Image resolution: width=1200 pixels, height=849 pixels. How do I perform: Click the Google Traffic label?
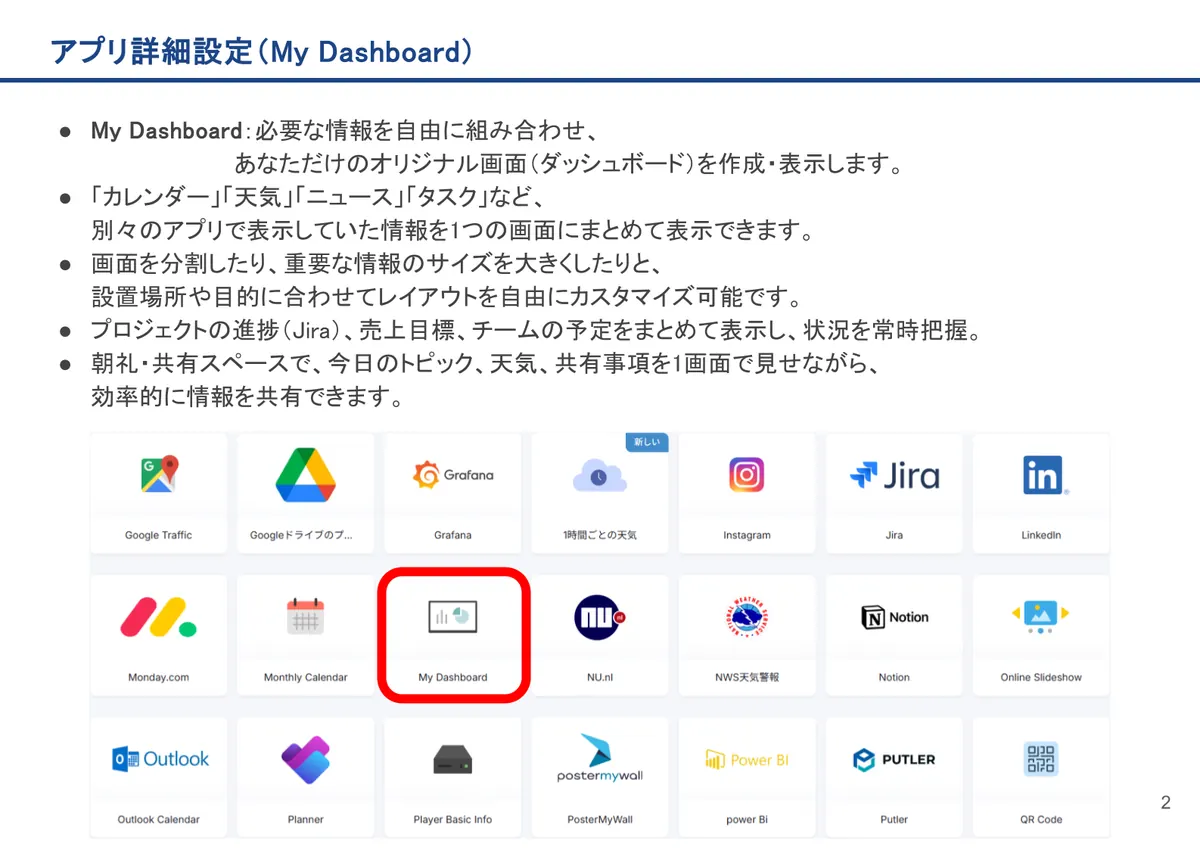click(158, 535)
